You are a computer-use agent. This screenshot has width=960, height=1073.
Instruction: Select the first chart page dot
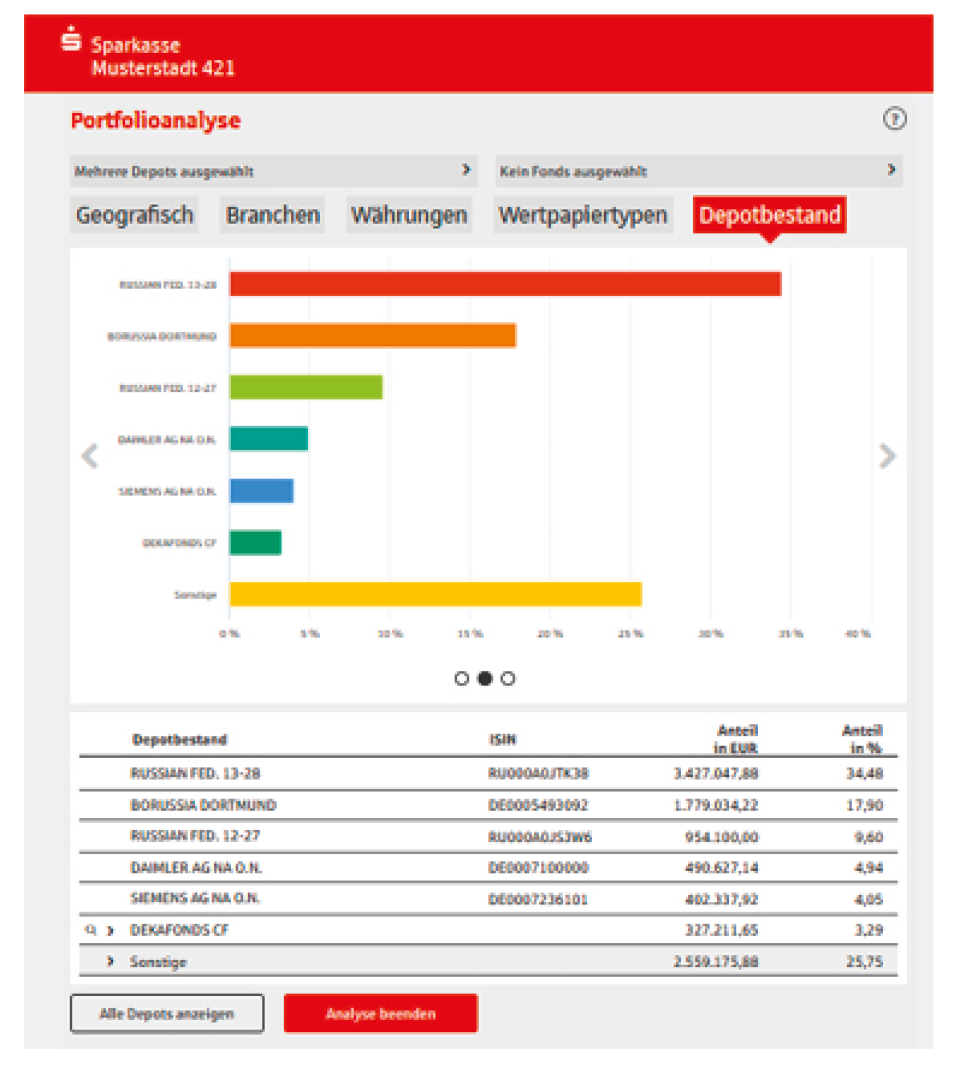462,678
